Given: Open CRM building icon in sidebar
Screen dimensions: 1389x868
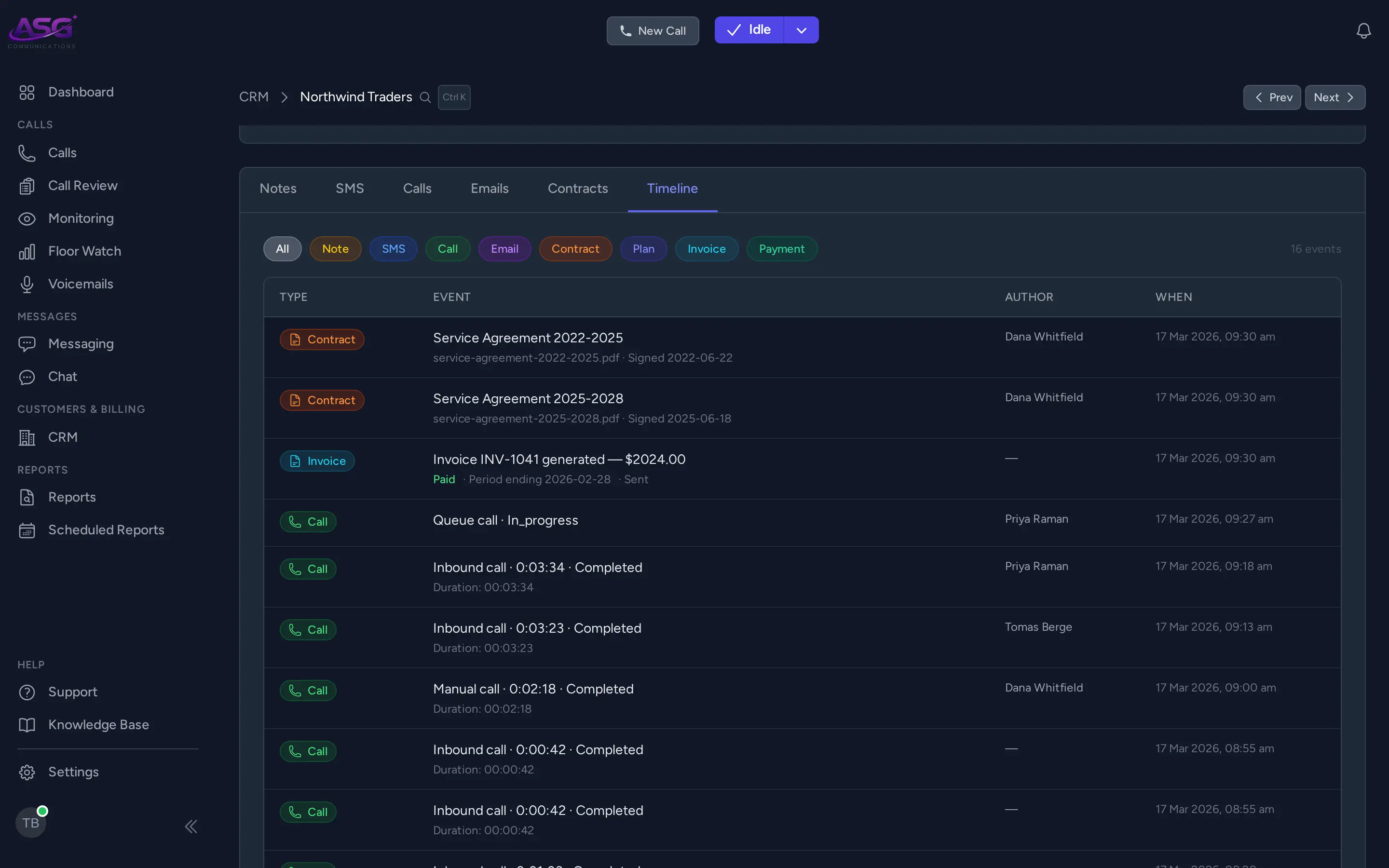Looking at the screenshot, I should tap(27, 437).
